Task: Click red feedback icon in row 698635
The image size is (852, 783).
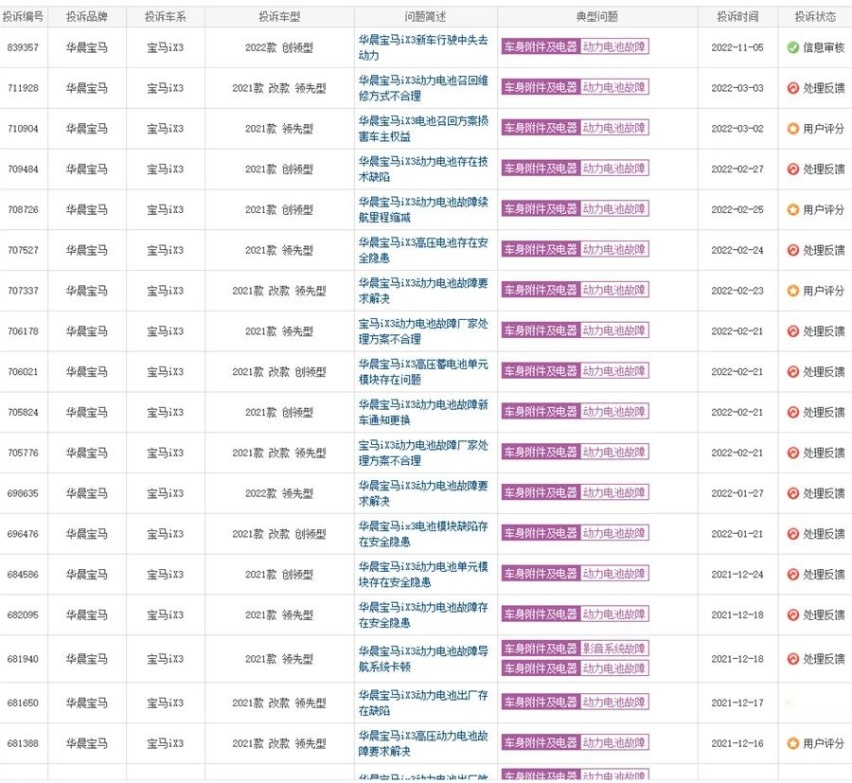Action: [x=793, y=493]
